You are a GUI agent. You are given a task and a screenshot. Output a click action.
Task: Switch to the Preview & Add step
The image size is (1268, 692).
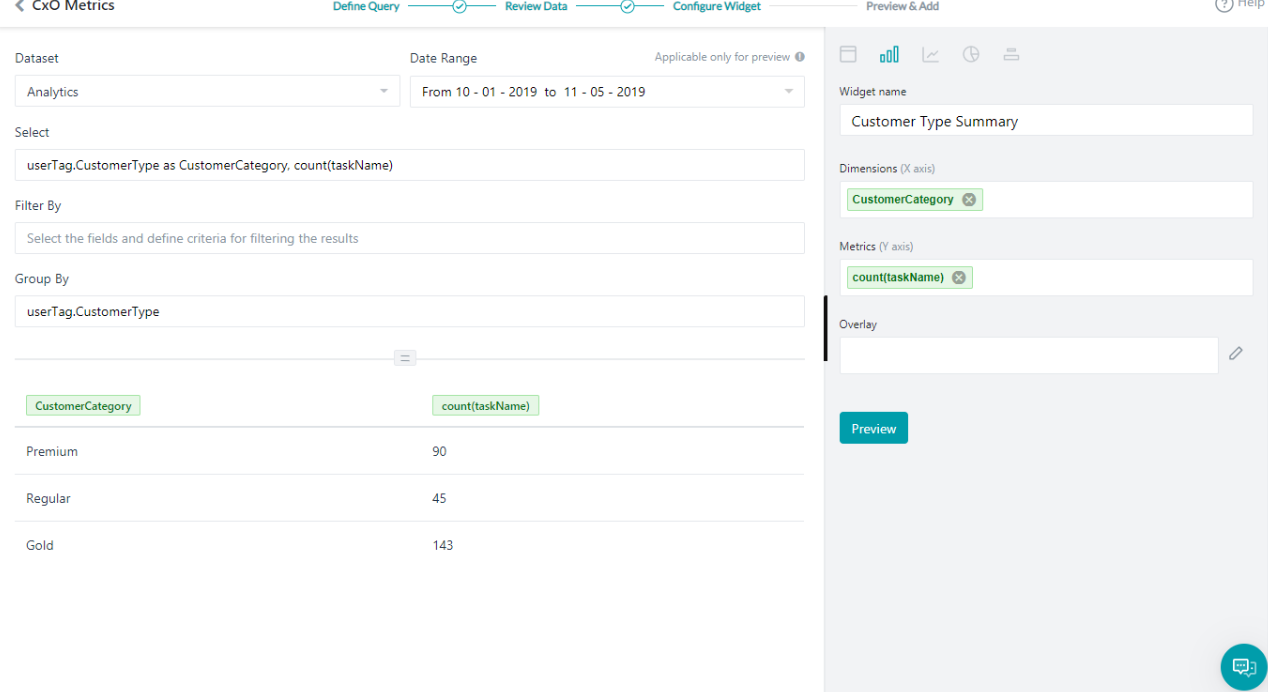[902, 6]
